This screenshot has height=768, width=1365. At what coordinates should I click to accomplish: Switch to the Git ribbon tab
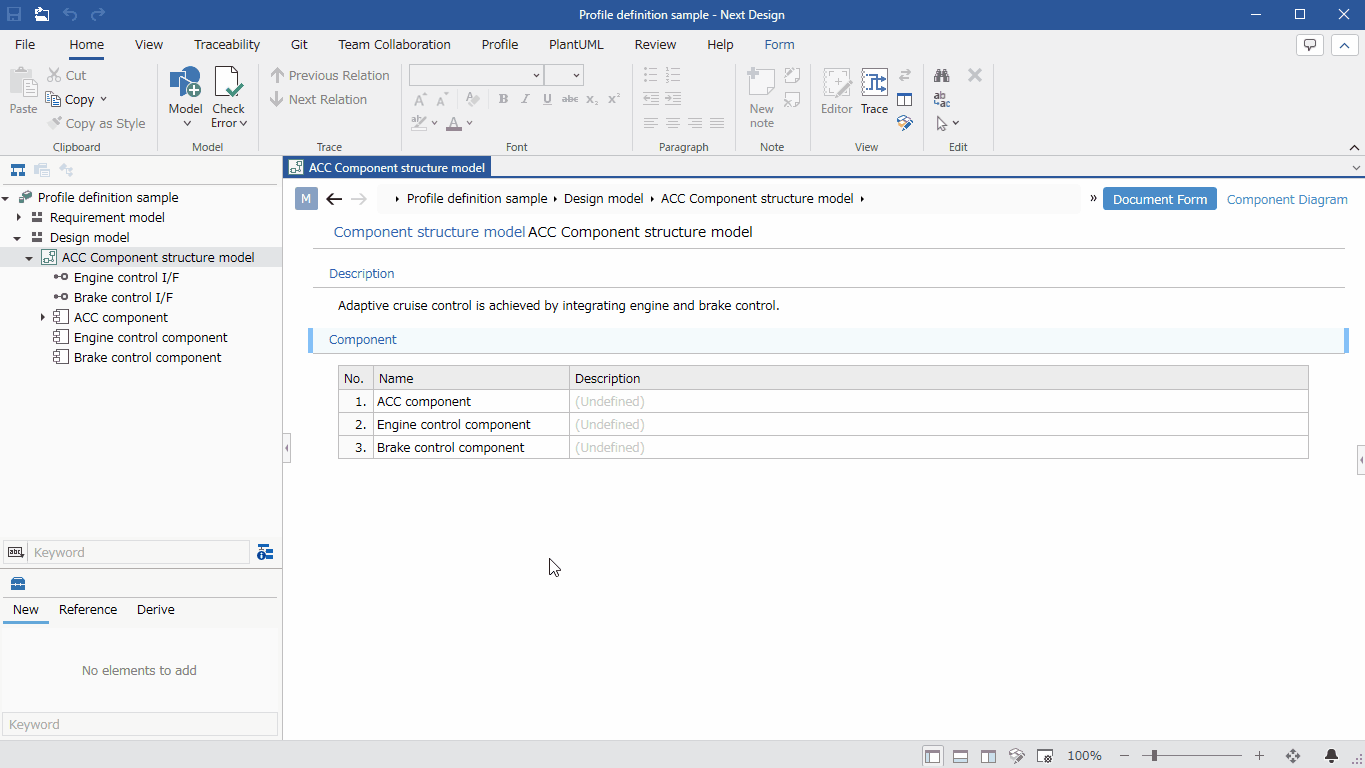(299, 44)
